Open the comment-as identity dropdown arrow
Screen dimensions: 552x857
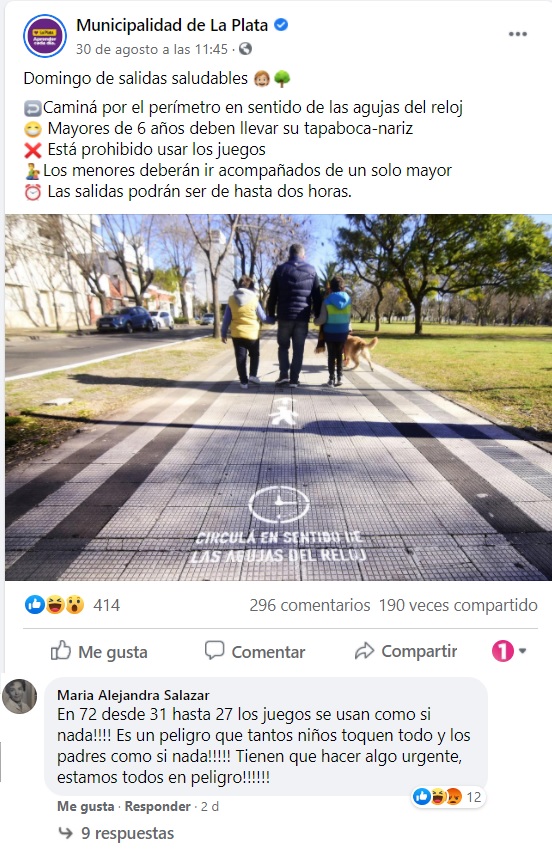pos(522,651)
